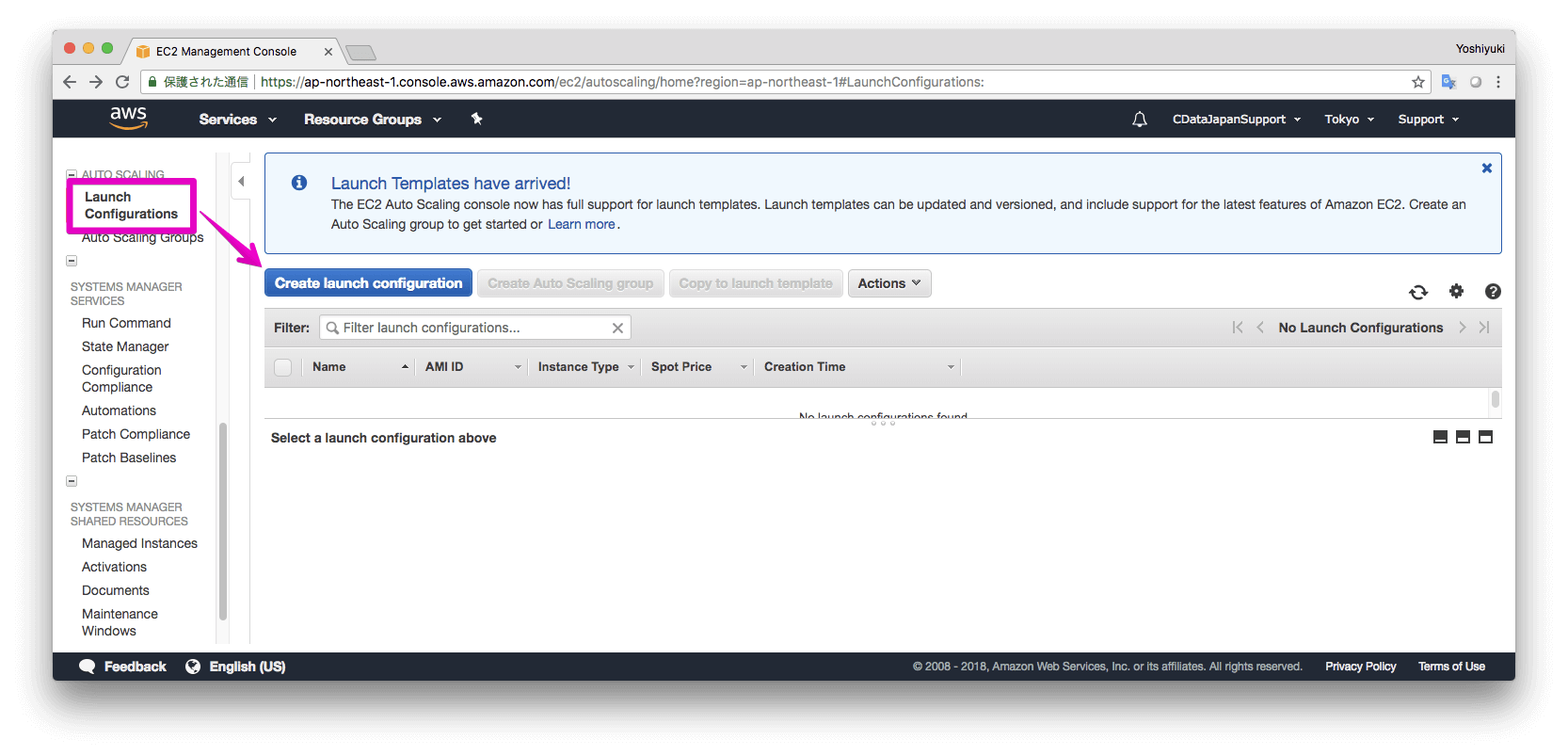Screen dimensions: 1568x756
Task: Collapse the Systems Manager Services section
Action: coord(72,261)
